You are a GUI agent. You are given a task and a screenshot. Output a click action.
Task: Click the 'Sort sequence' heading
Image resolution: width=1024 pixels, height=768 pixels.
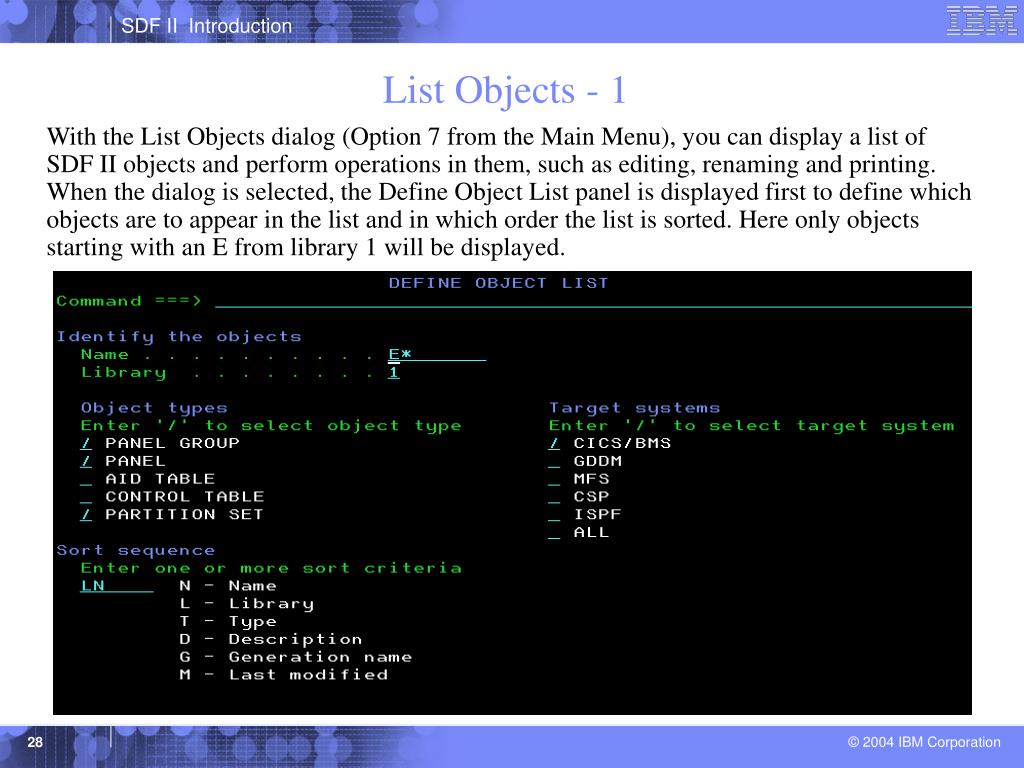point(136,551)
